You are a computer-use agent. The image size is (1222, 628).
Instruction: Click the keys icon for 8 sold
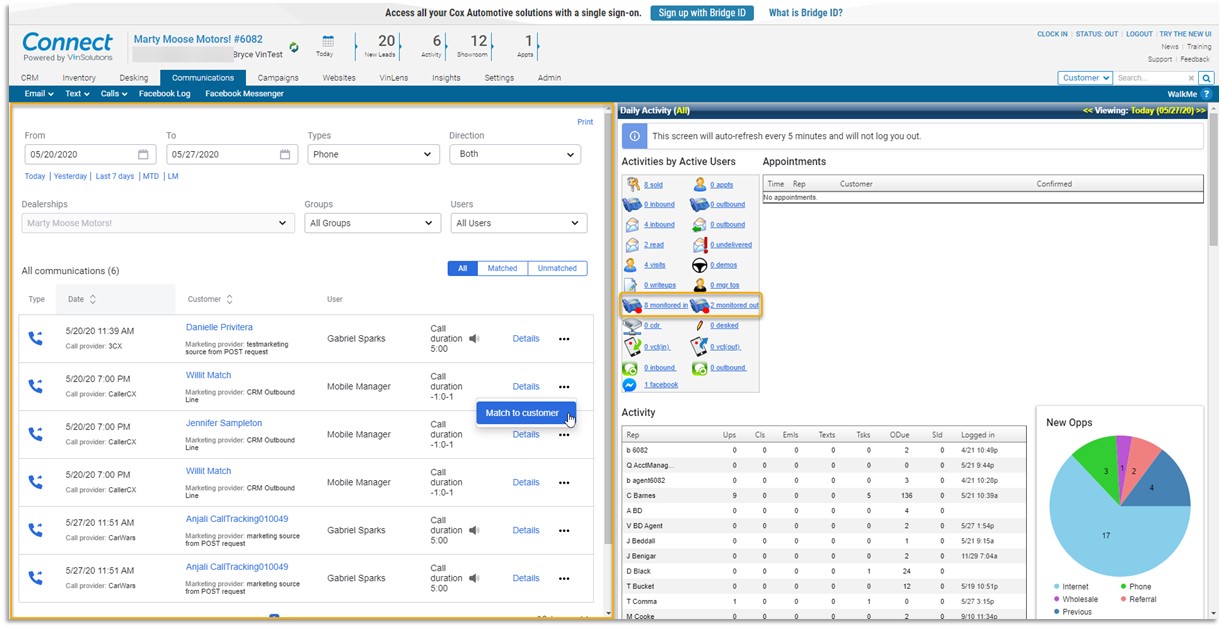point(632,185)
